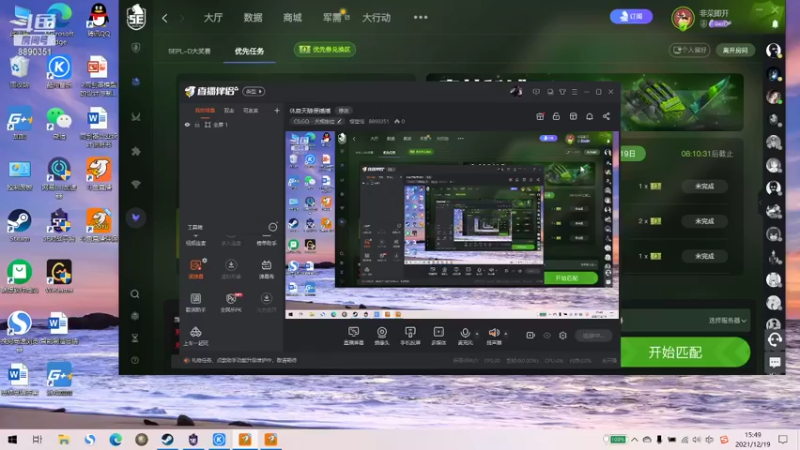Share the live room with share icon
Screen dimensions: 800x450
pos(606,116)
